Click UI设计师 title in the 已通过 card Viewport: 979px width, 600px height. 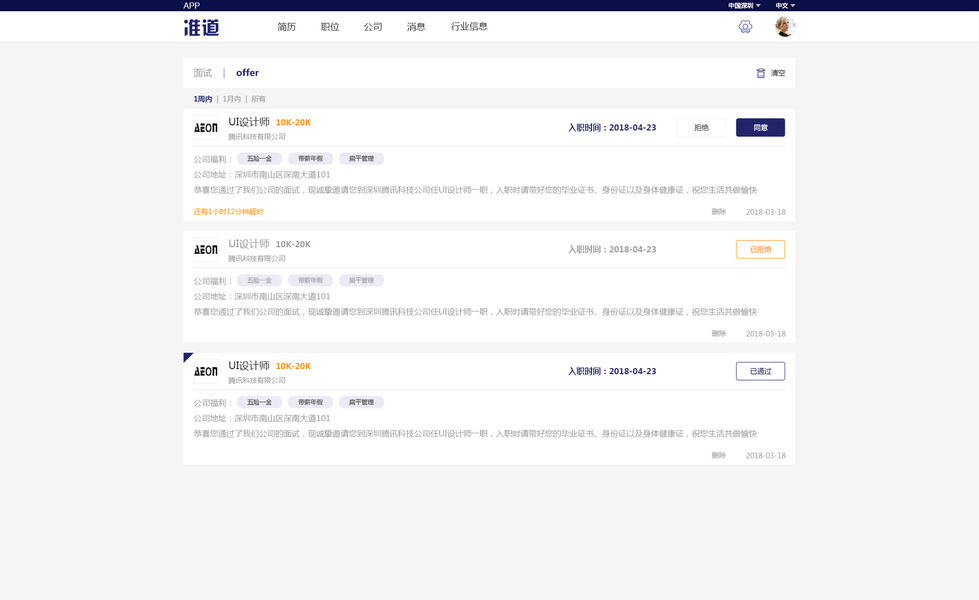[x=249, y=365]
